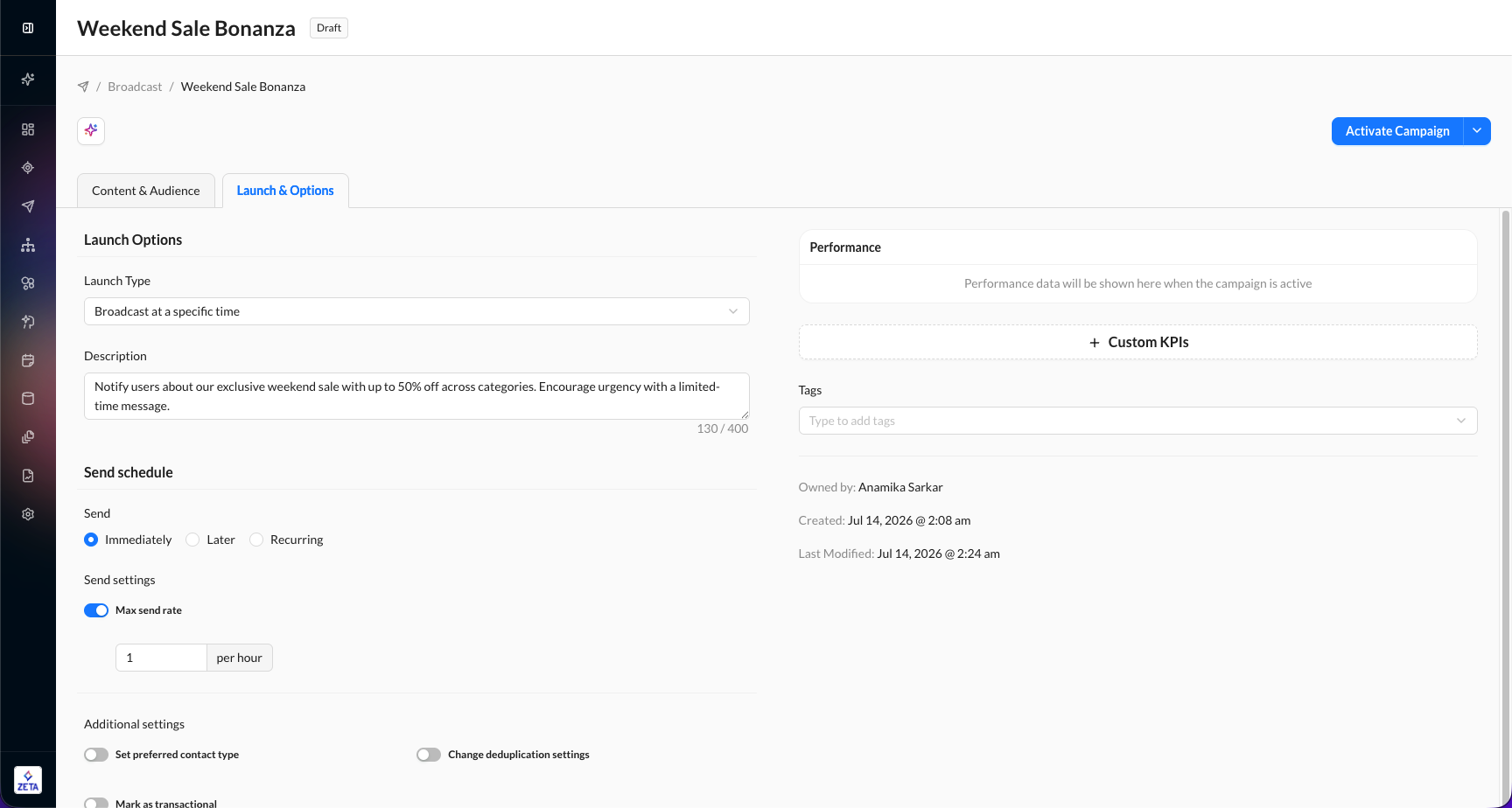Open the database cylinder icon in sidebar

point(28,399)
